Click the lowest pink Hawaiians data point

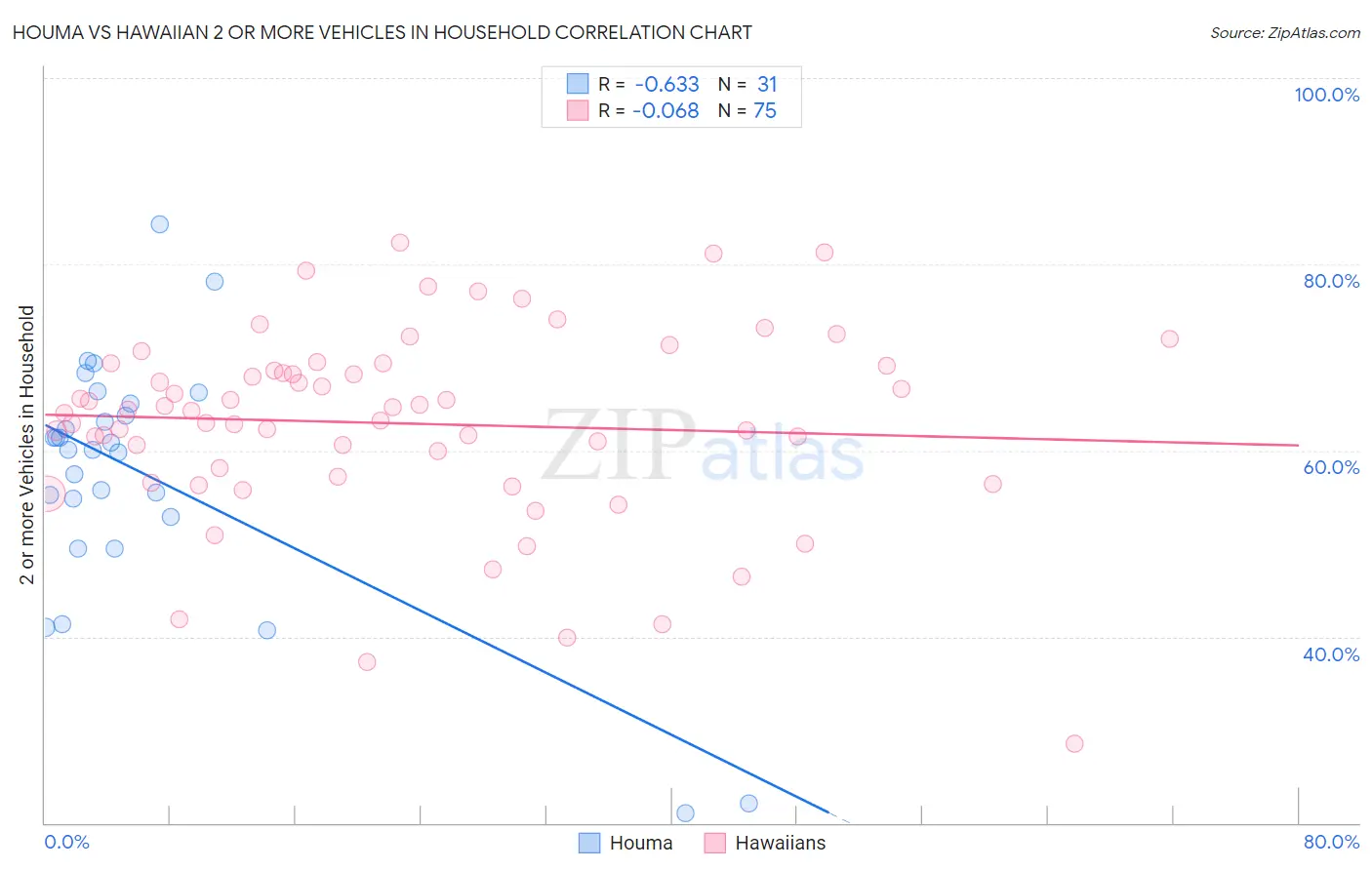click(1074, 743)
